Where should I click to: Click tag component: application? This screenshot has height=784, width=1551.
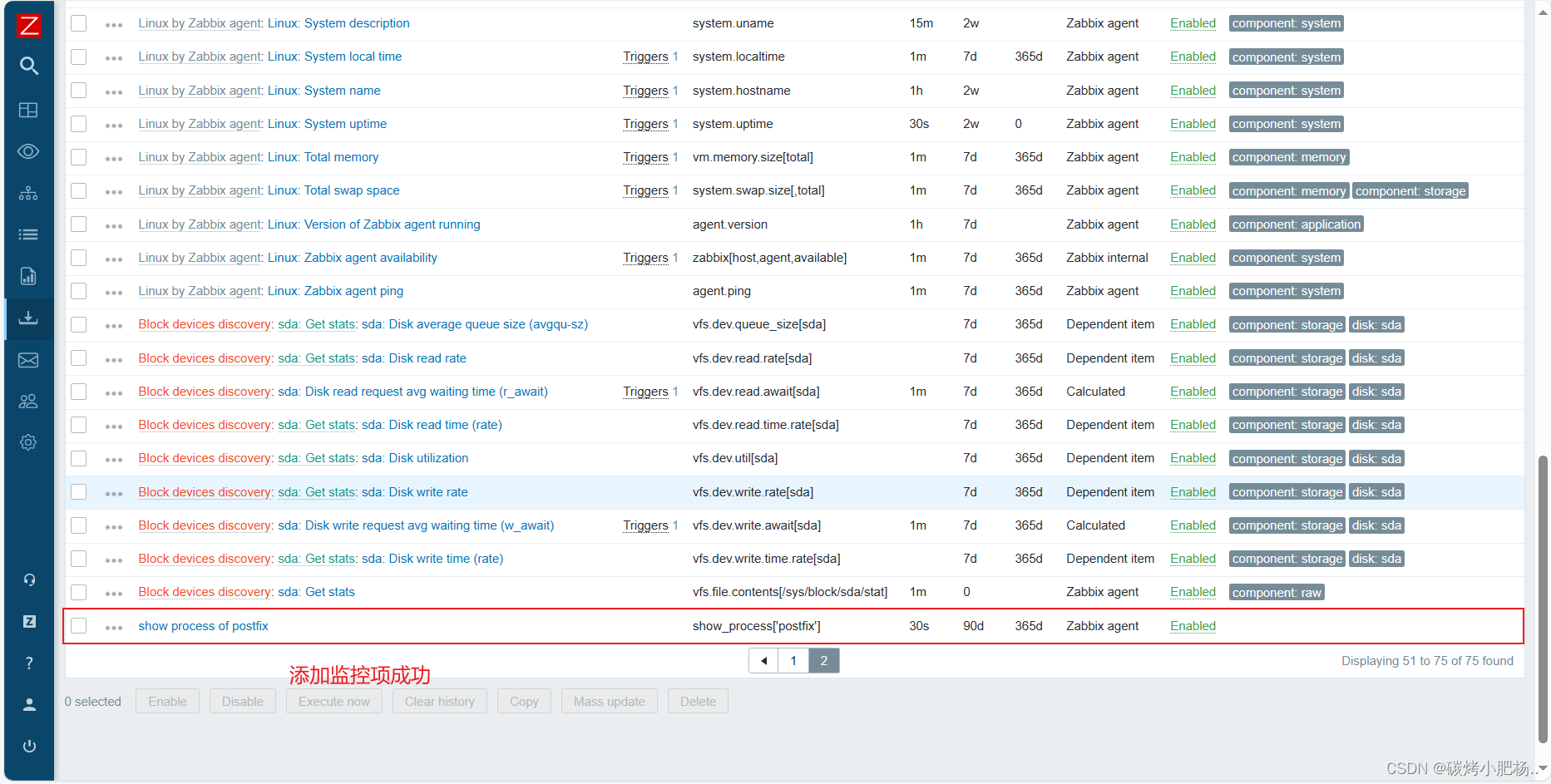coord(1297,224)
